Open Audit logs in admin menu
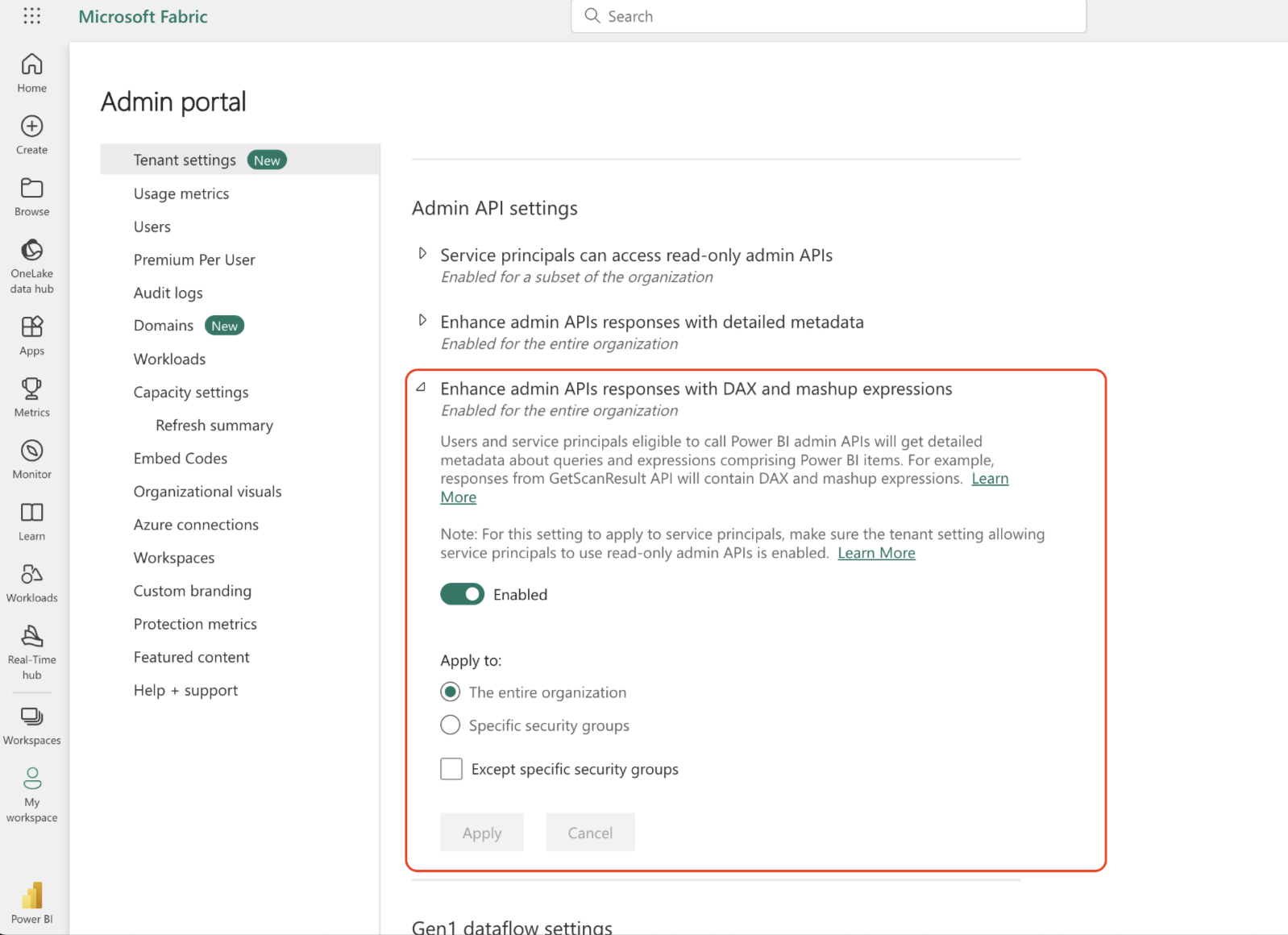The height and width of the screenshot is (935, 1288). pyautogui.click(x=168, y=293)
